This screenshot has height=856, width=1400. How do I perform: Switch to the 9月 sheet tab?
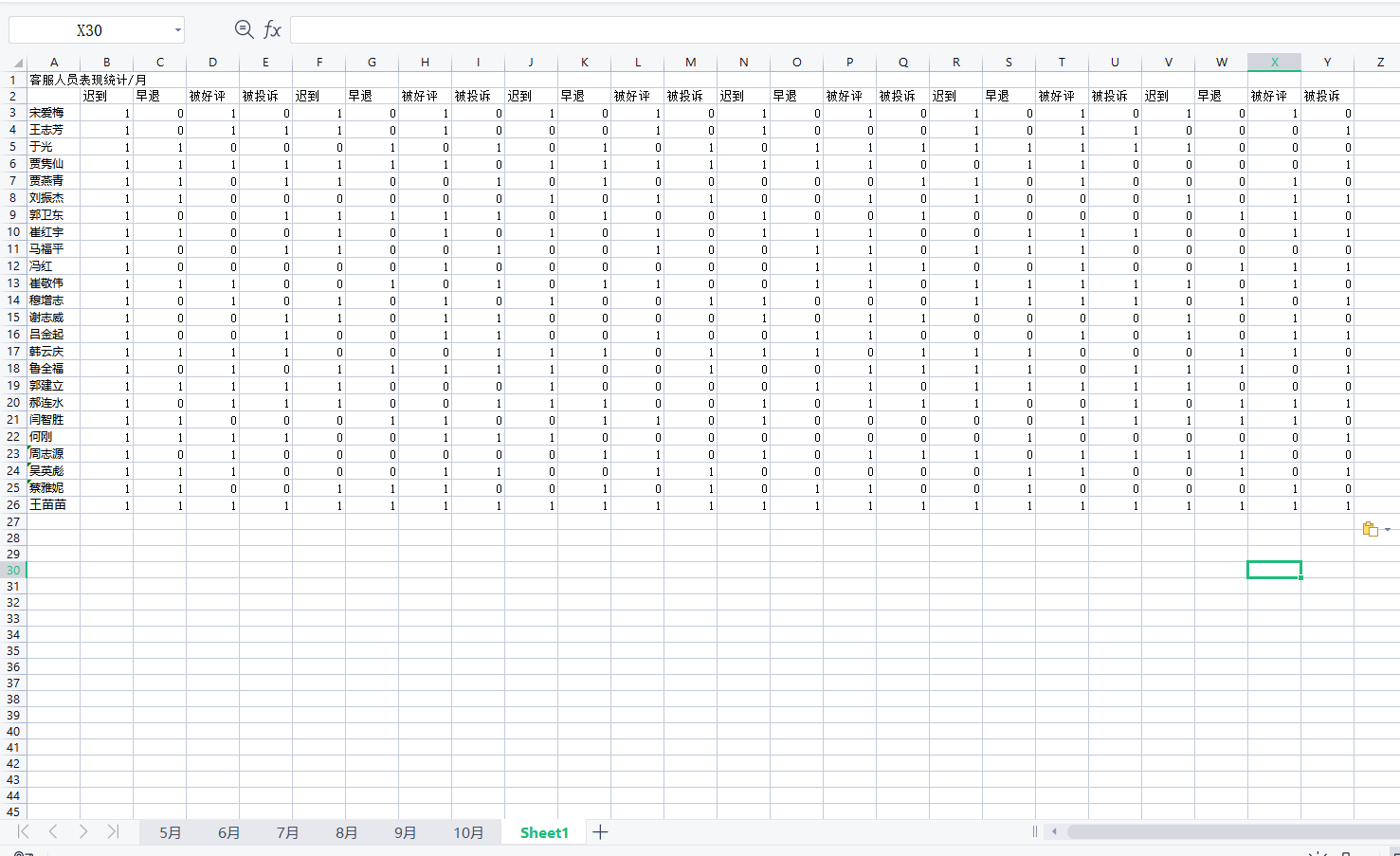[406, 832]
